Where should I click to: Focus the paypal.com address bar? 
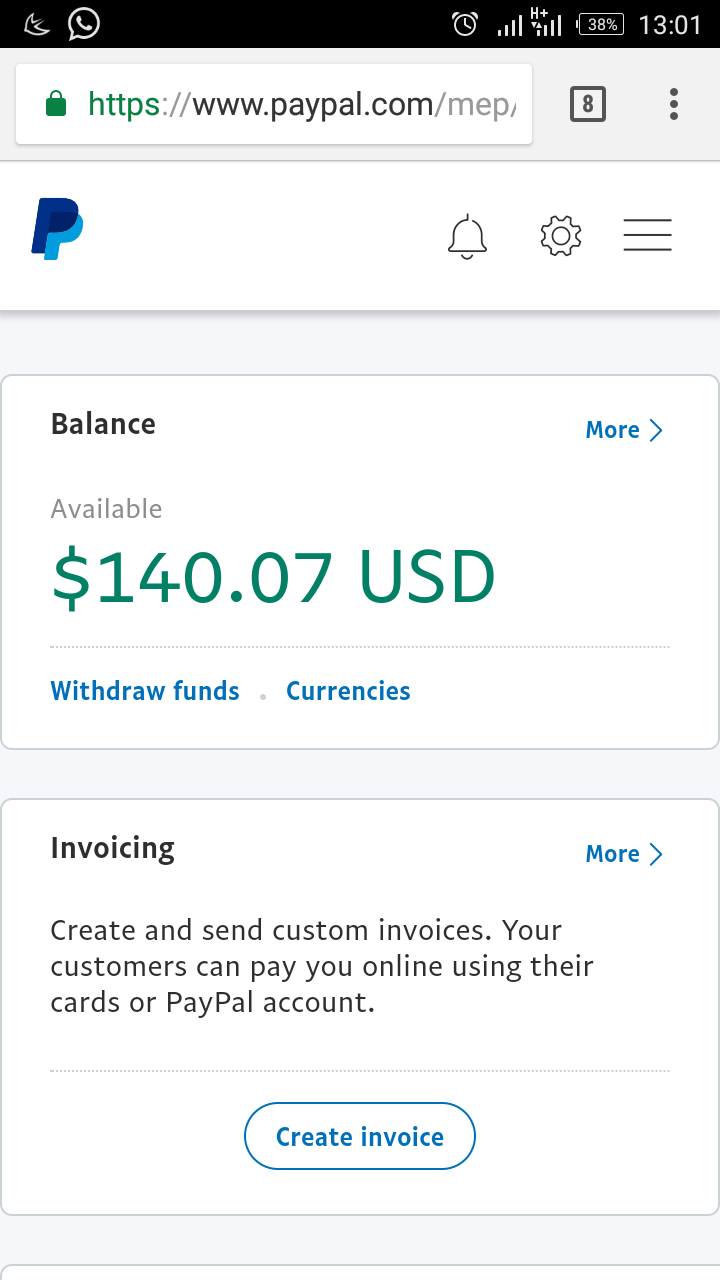point(300,104)
